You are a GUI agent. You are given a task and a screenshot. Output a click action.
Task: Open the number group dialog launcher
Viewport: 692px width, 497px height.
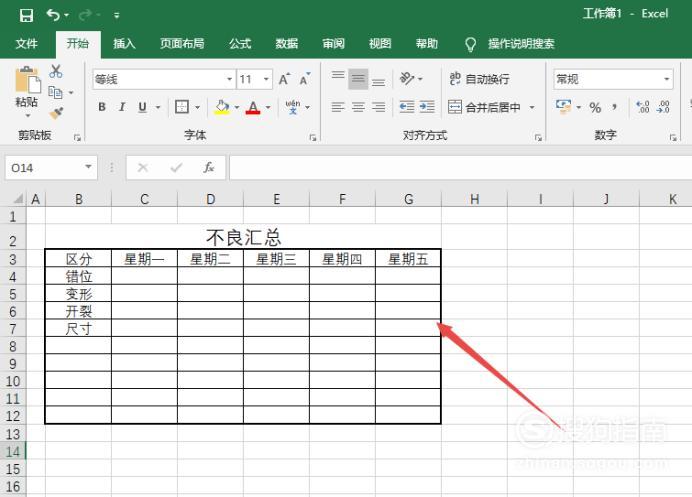[673, 138]
